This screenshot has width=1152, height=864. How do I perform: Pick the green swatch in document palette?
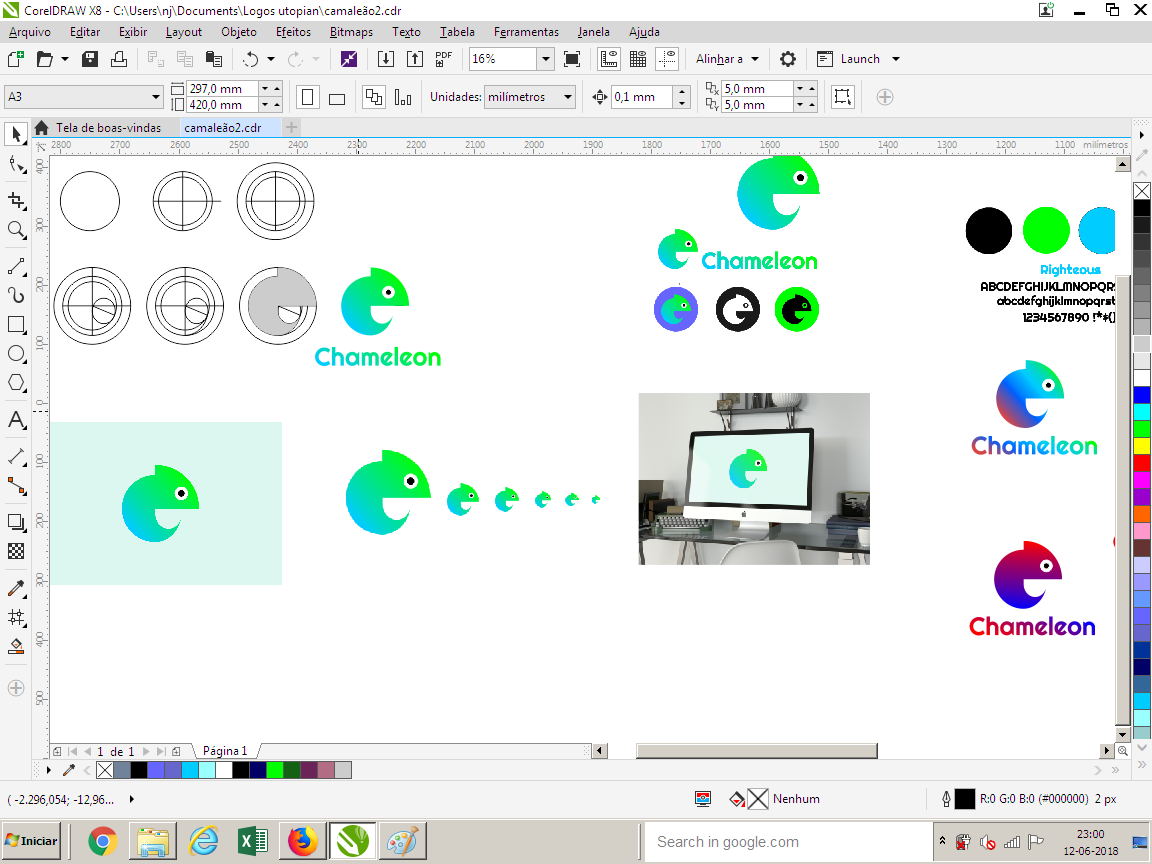(x=274, y=770)
